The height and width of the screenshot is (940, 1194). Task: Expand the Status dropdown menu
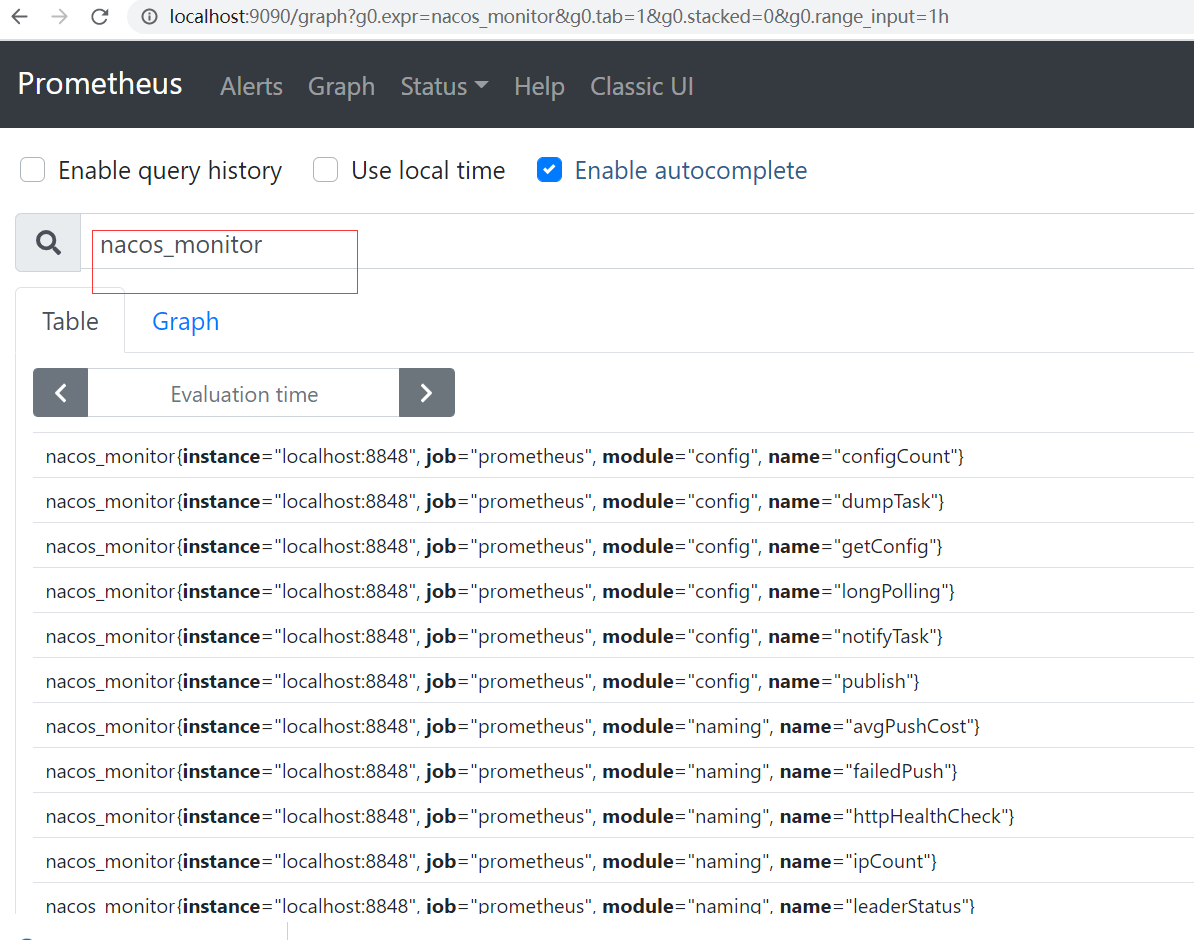tap(444, 87)
